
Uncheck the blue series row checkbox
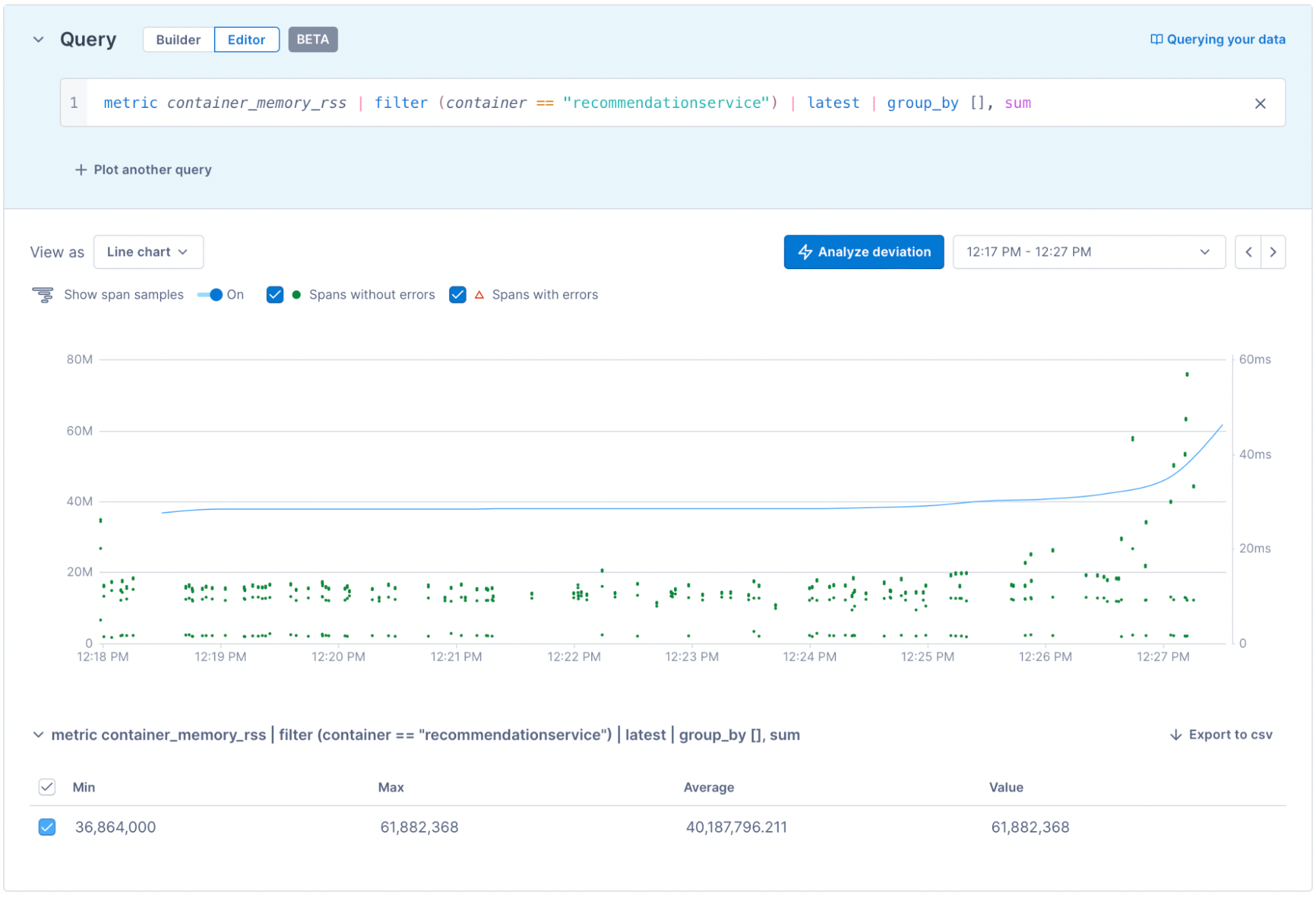tap(47, 827)
